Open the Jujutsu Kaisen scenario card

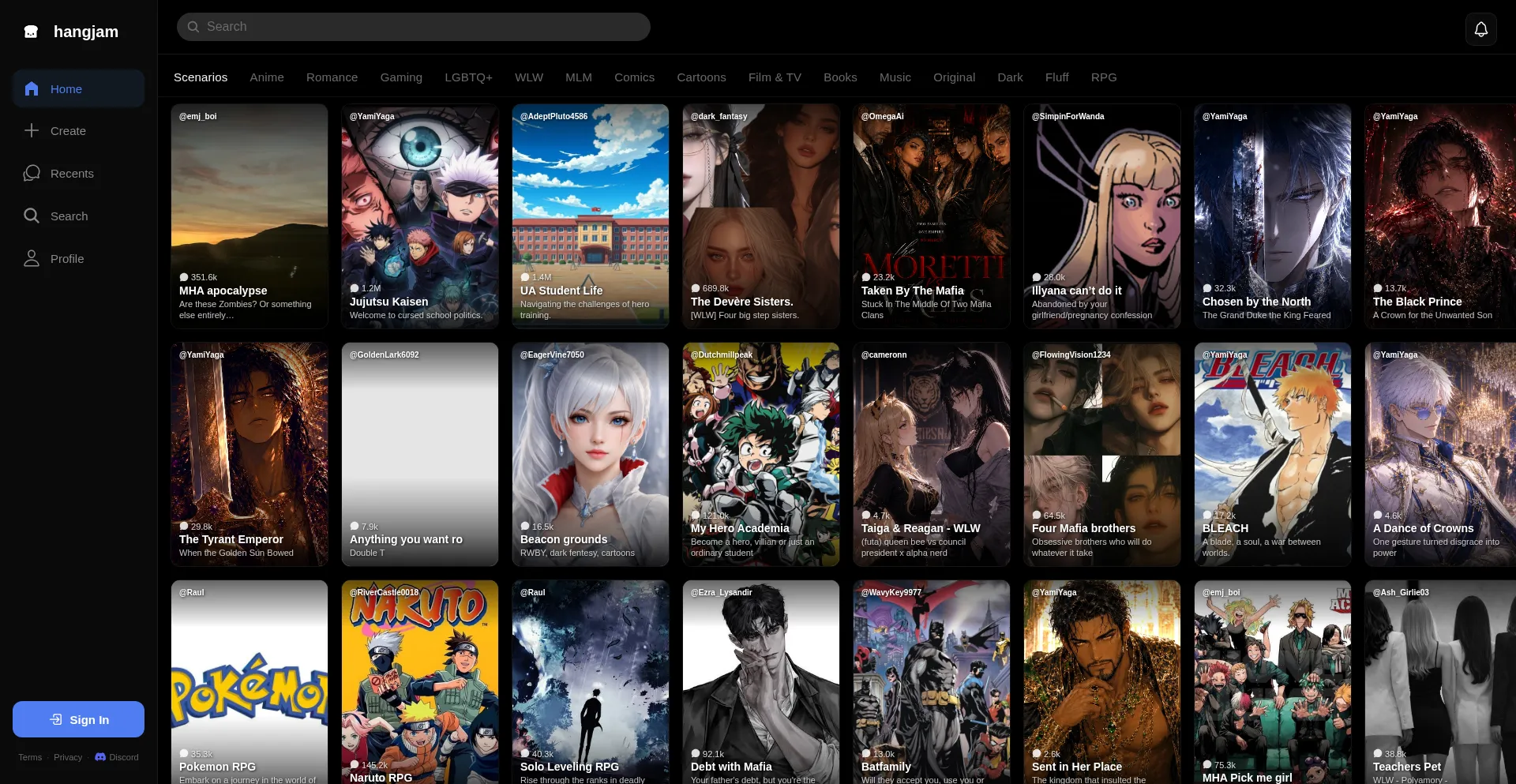[420, 216]
